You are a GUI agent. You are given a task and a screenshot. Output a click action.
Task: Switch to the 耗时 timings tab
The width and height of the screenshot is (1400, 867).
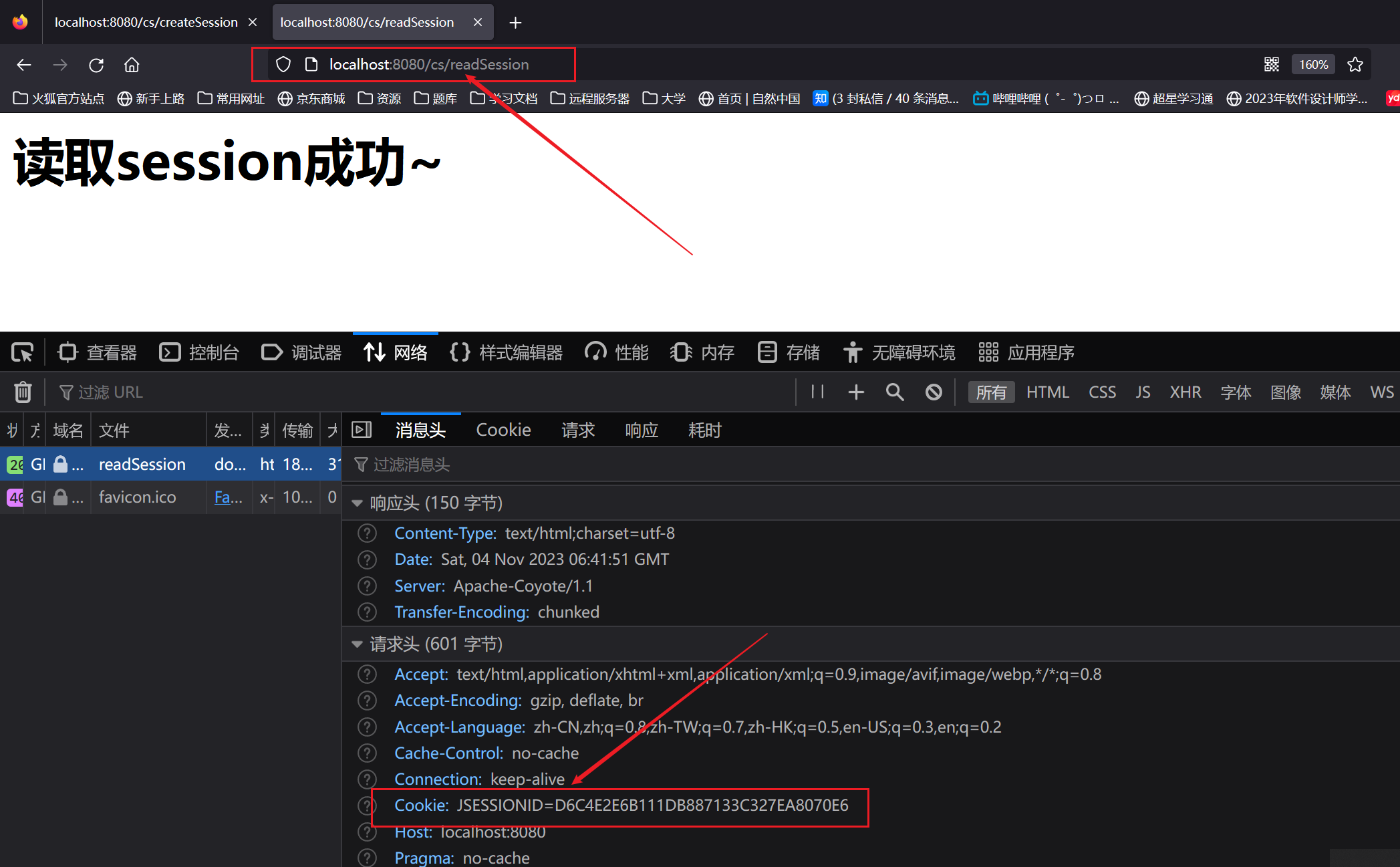705,430
